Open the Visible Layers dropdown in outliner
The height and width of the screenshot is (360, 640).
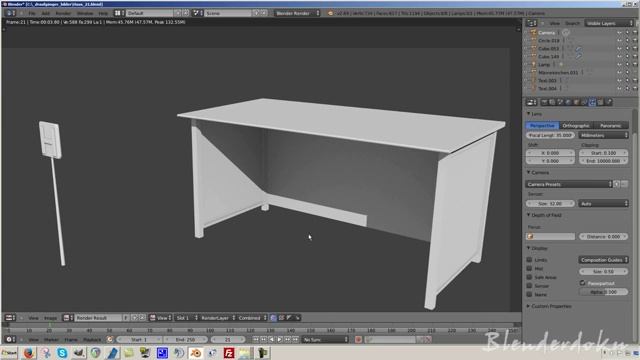pyautogui.click(x=609, y=23)
